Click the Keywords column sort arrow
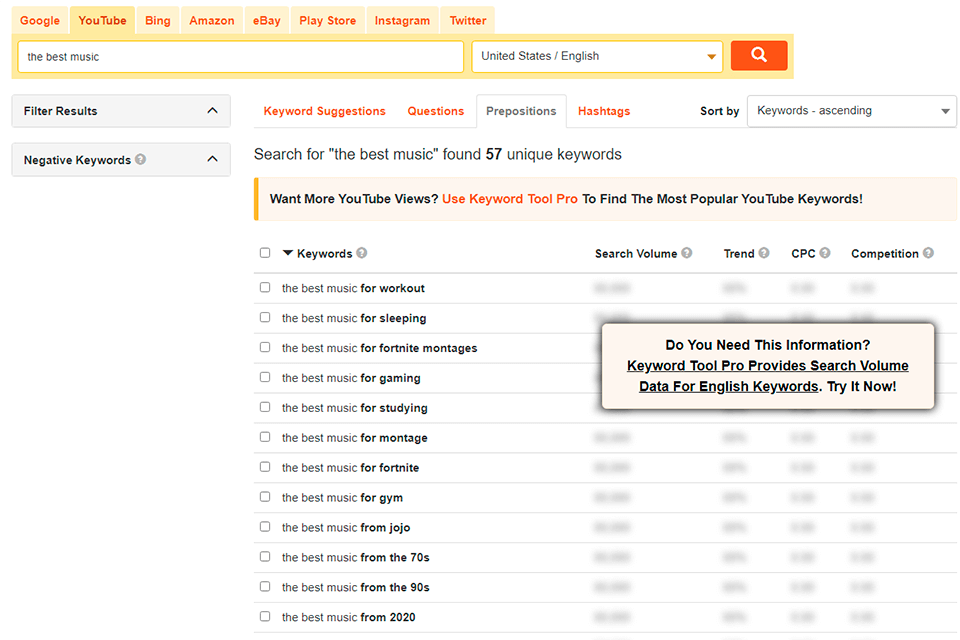Screen dimensions: 960x640 [288, 253]
